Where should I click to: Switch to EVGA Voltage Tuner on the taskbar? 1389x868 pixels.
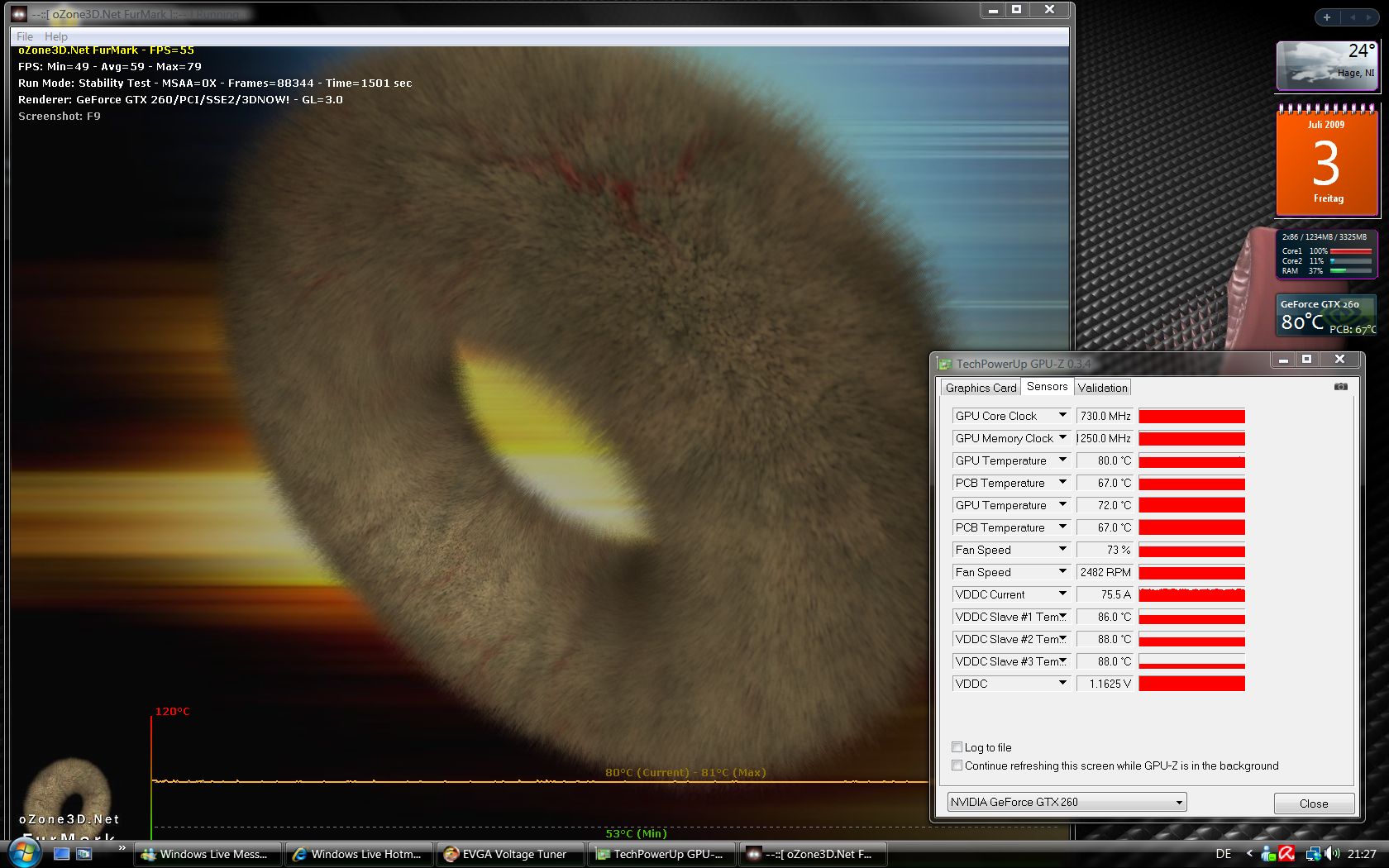click(x=510, y=854)
